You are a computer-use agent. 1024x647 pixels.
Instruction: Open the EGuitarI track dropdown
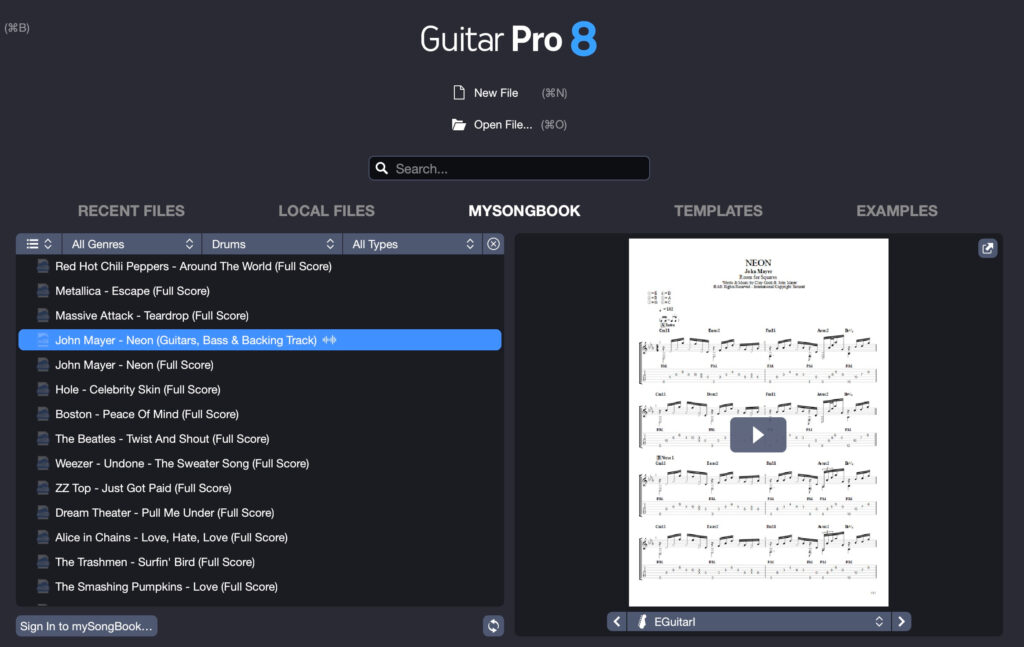click(x=760, y=621)
